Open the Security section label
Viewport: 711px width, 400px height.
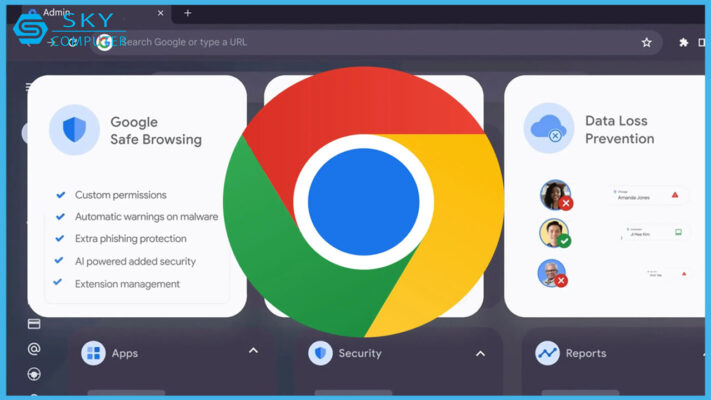click(360, 353)
